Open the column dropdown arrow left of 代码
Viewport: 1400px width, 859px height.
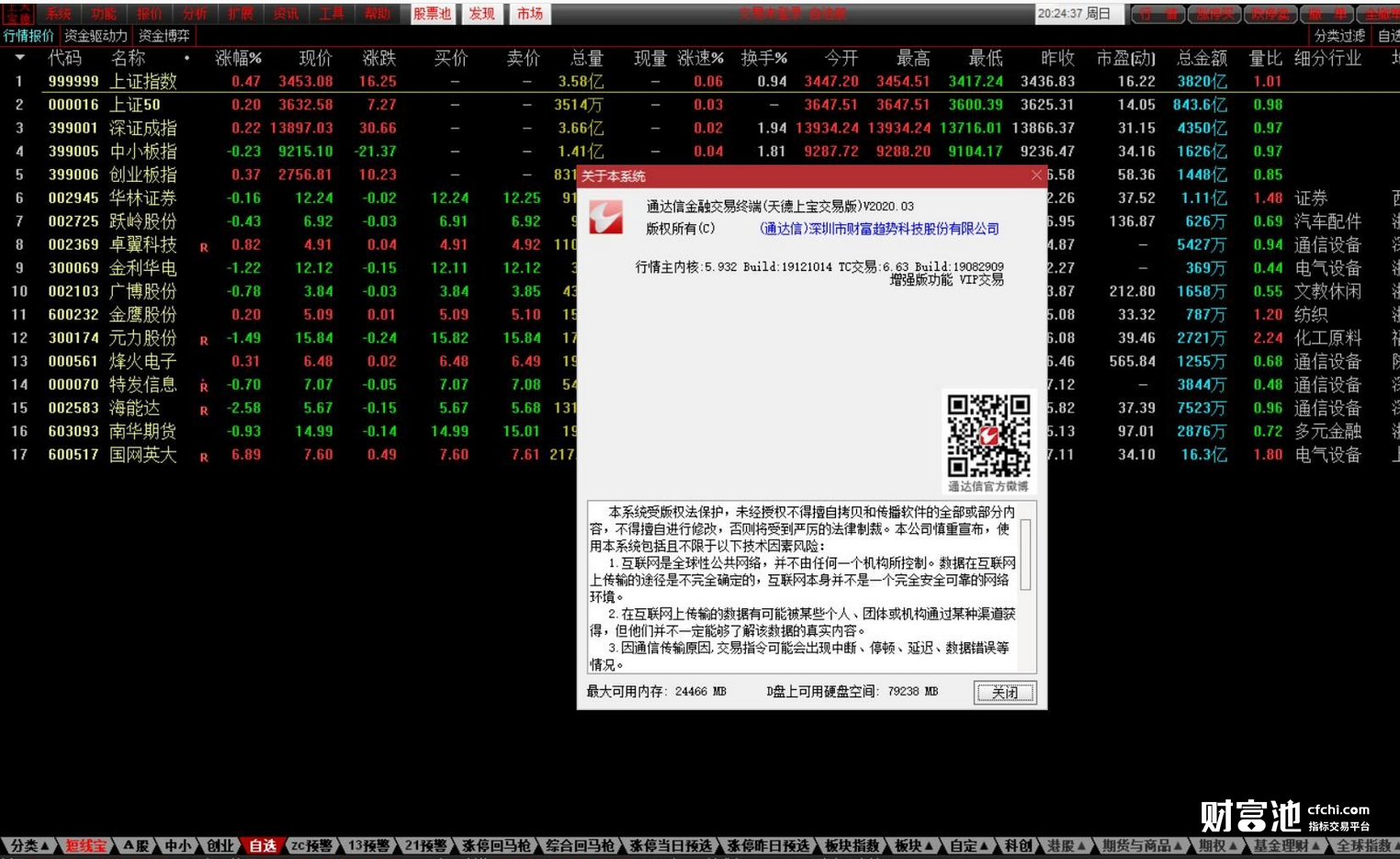point(19,58)
